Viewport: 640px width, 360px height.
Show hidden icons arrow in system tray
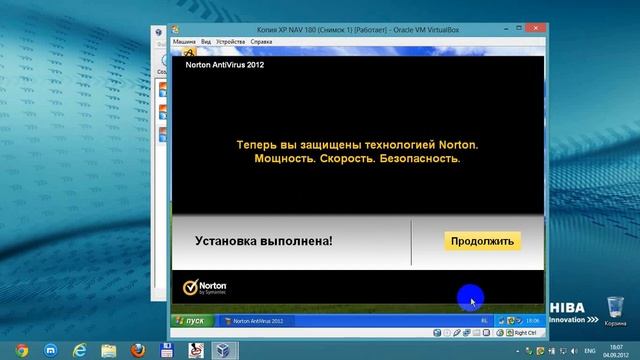pos(517,351)
